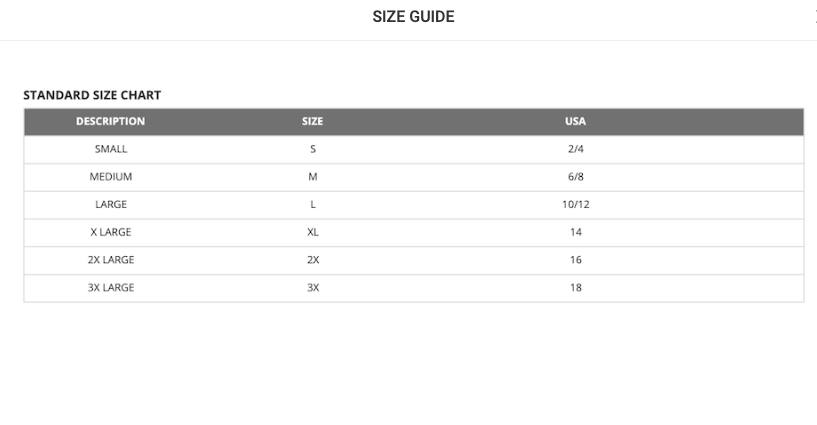
Task: Close the Size Guide popup
Action: (814, 16)
